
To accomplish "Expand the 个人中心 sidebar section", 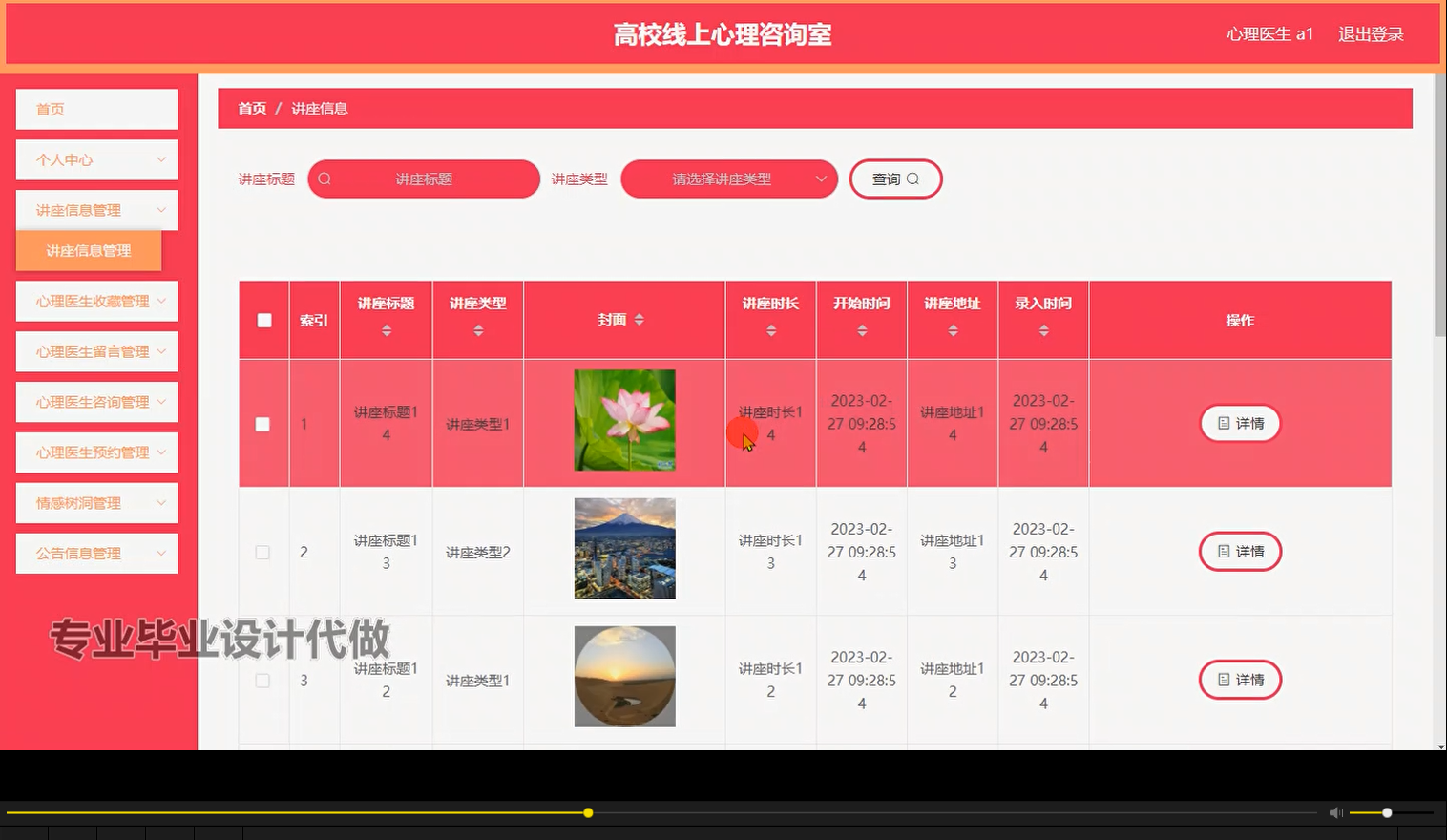I will [95, 159].
